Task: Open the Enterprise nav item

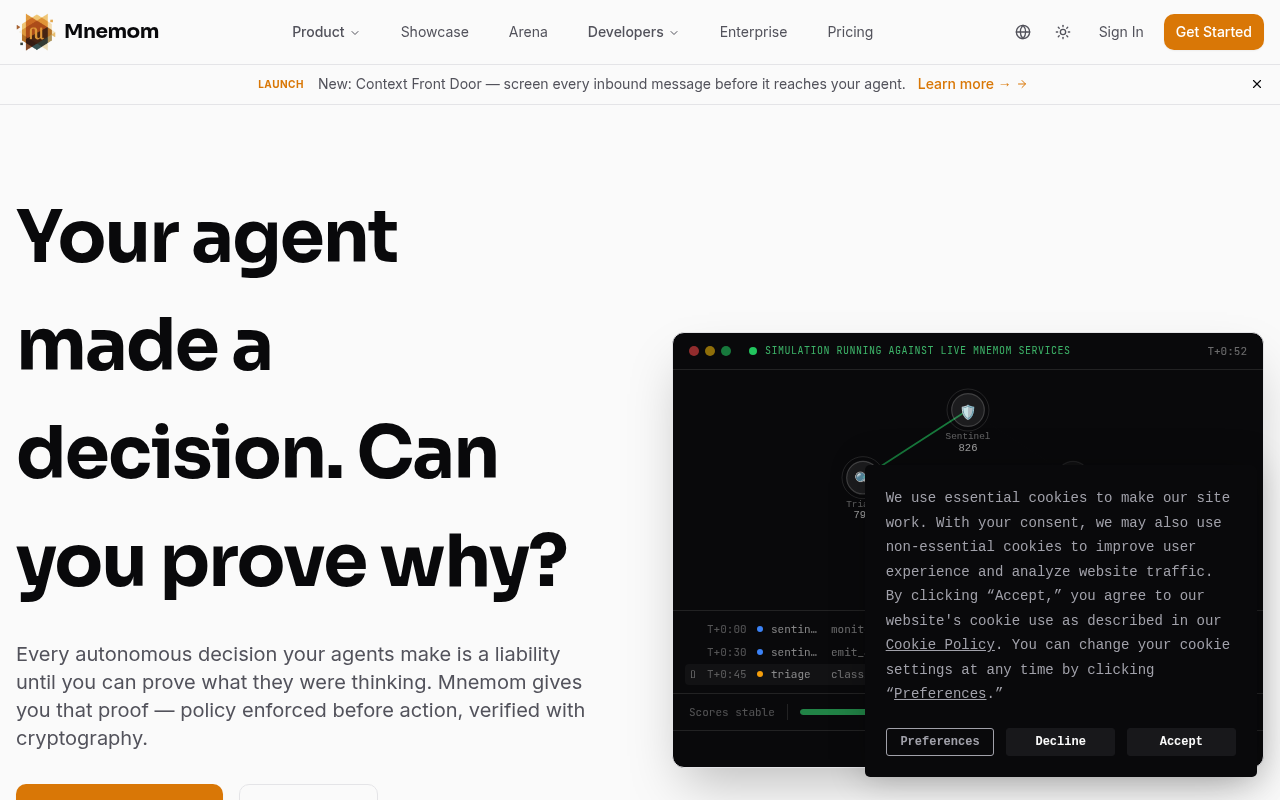Action: point(753,32)
